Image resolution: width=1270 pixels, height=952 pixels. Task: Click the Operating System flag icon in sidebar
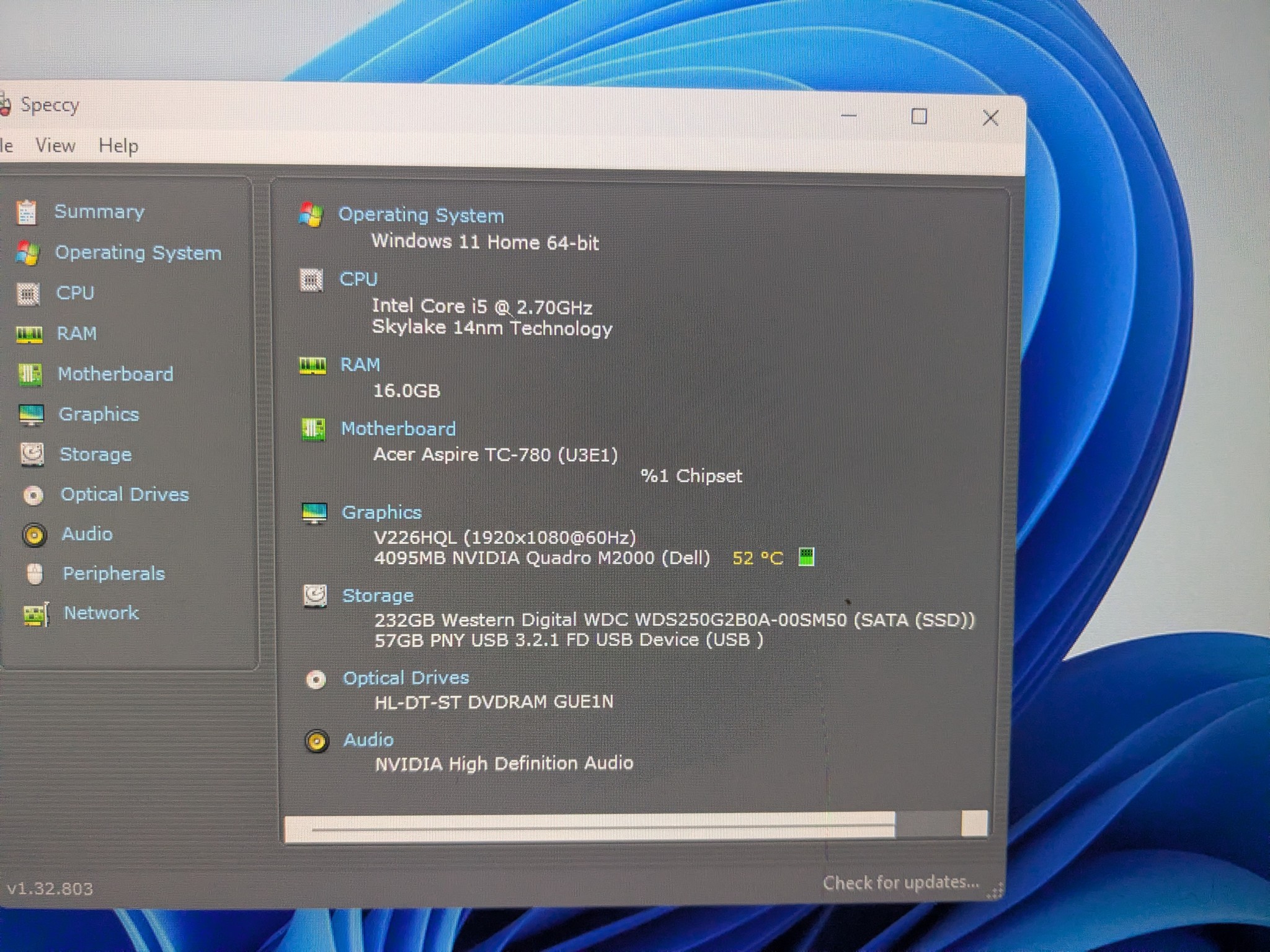(x=28, y=253)
